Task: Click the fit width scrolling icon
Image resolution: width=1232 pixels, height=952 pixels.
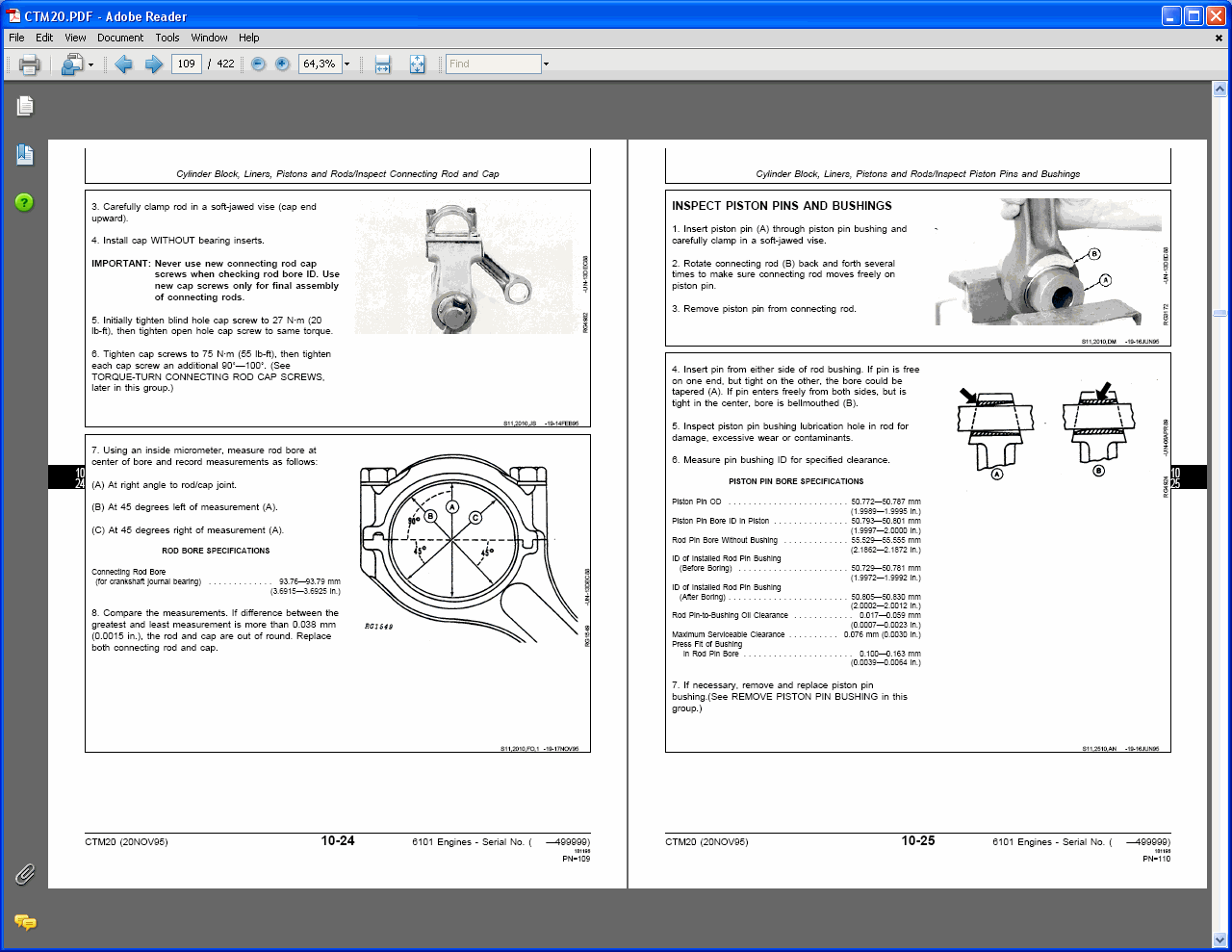Action: coord(383,64)
